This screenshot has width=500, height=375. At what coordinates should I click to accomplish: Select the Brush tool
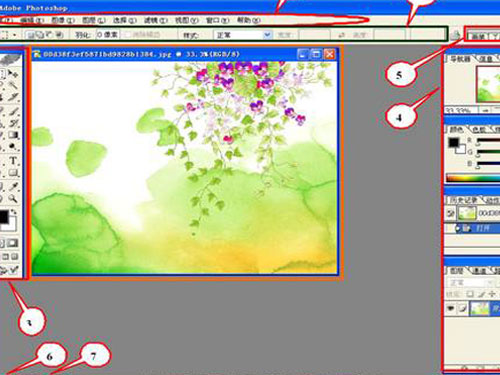coord(13,111)
